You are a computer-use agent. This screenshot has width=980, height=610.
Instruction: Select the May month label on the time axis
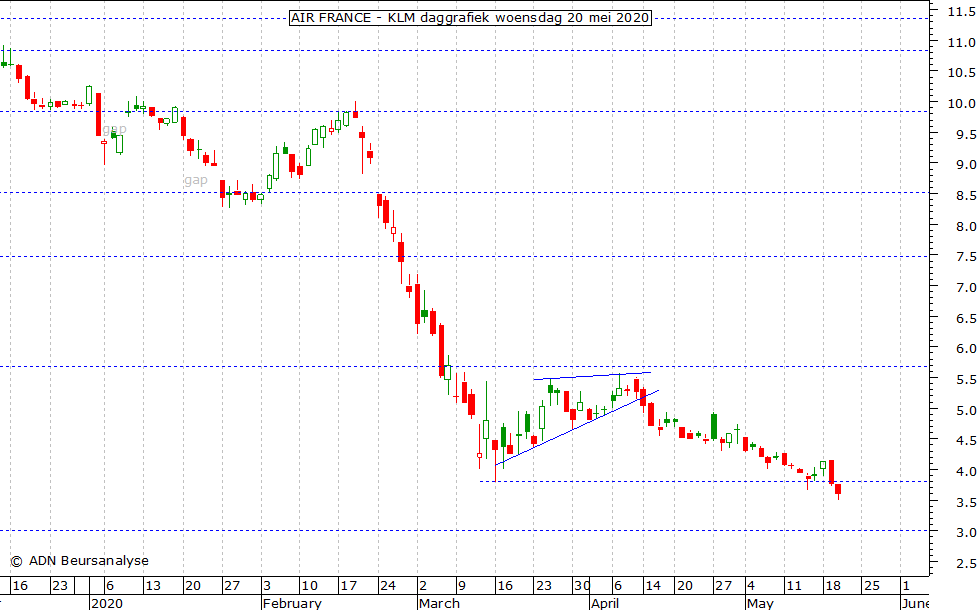pyautogui.click(x=760, y=603)
